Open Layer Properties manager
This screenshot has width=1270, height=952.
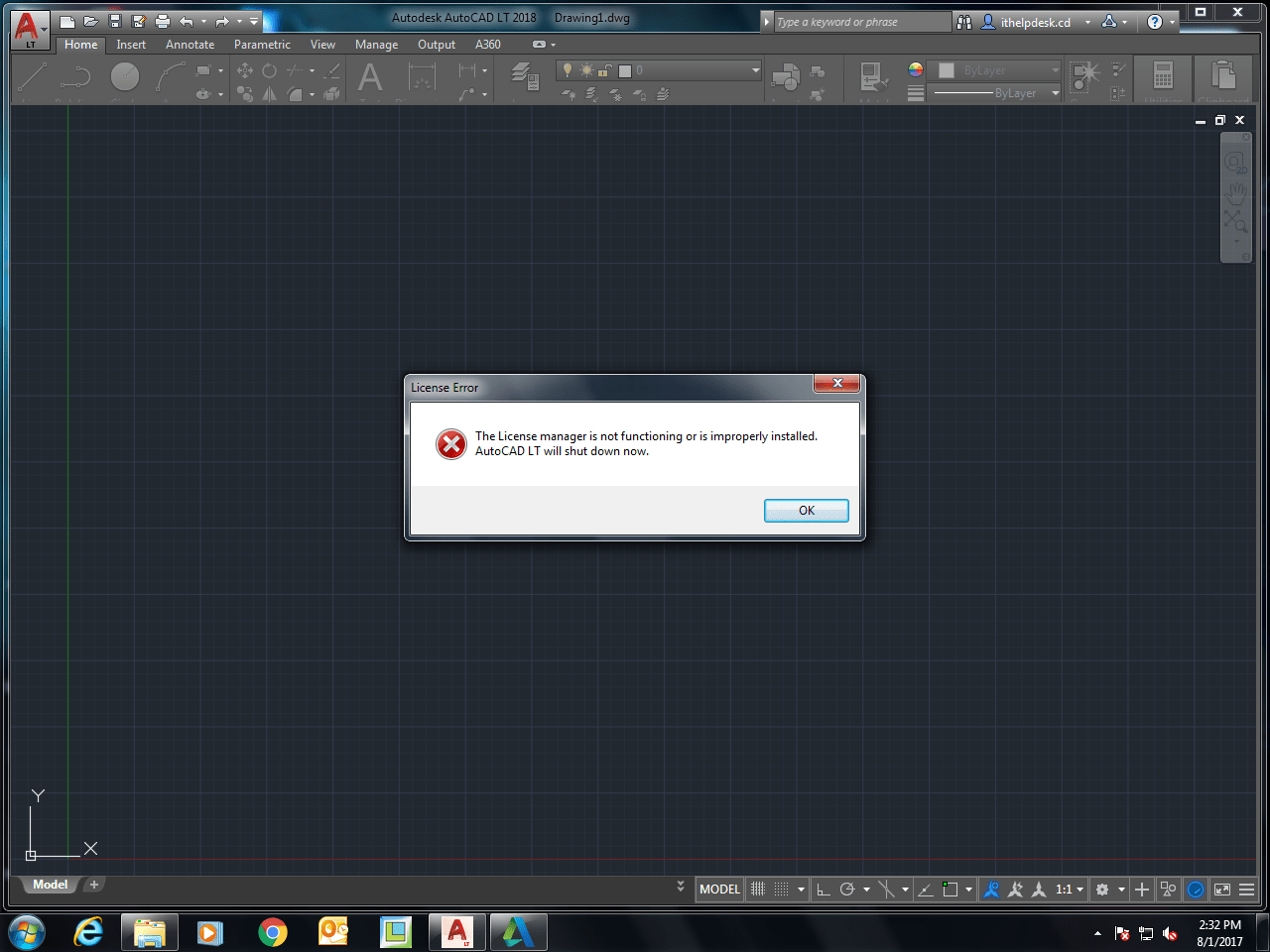[524, 75]
